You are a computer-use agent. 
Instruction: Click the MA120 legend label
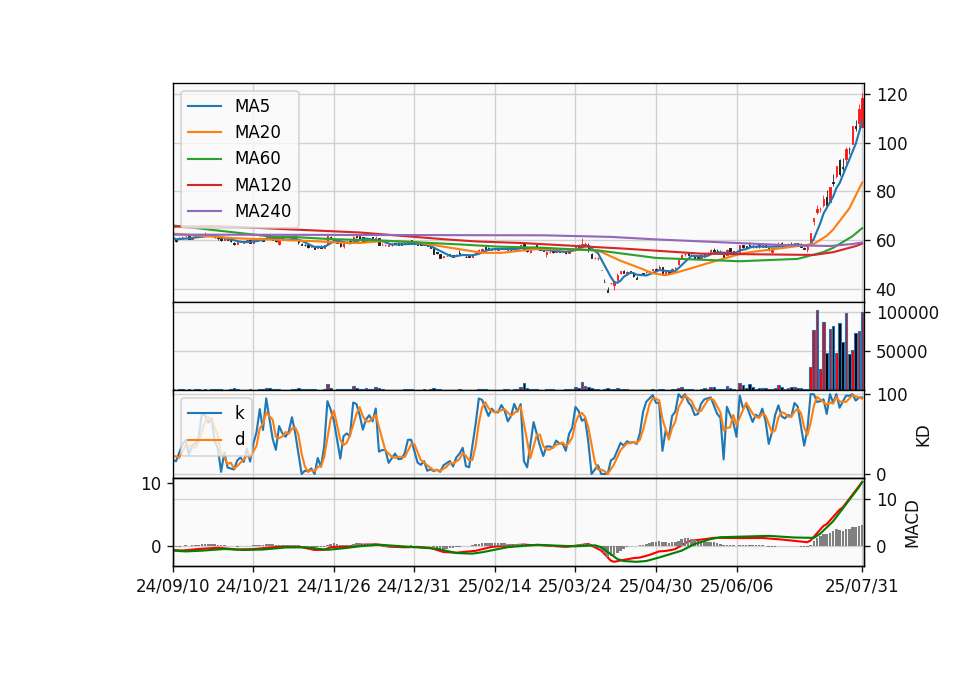point(263,185)
